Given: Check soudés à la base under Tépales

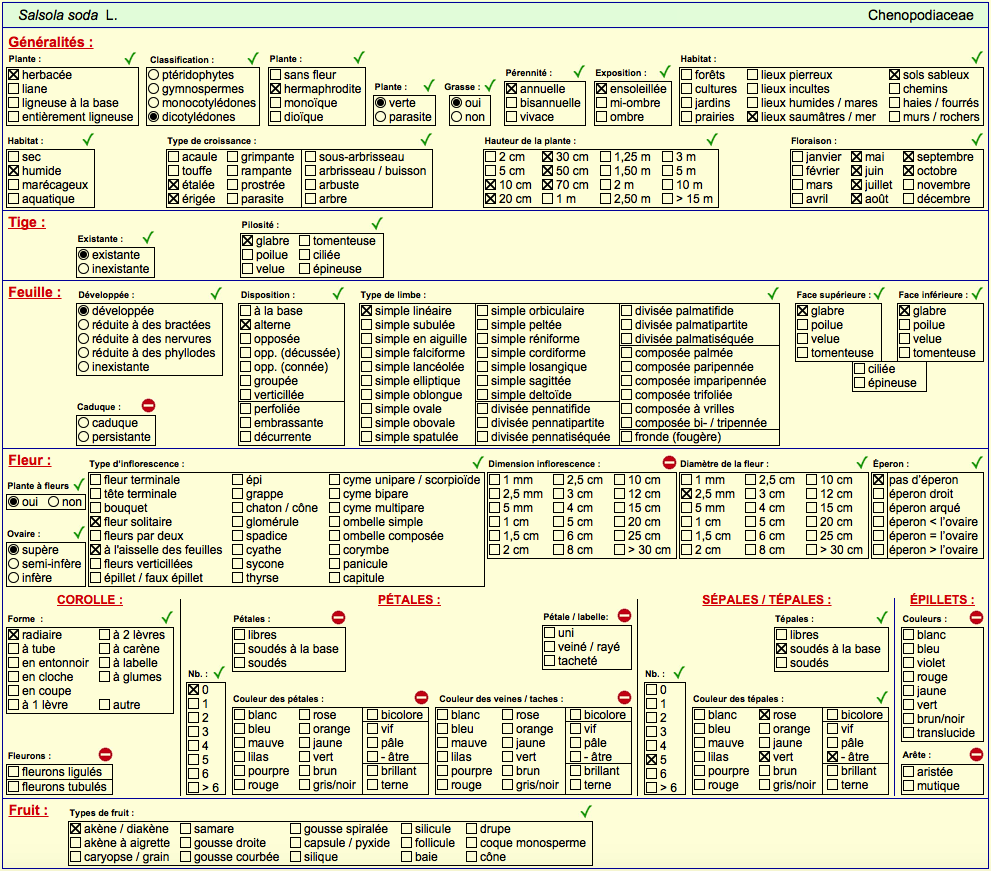Looking at the screenshot, I should [782, 649].
